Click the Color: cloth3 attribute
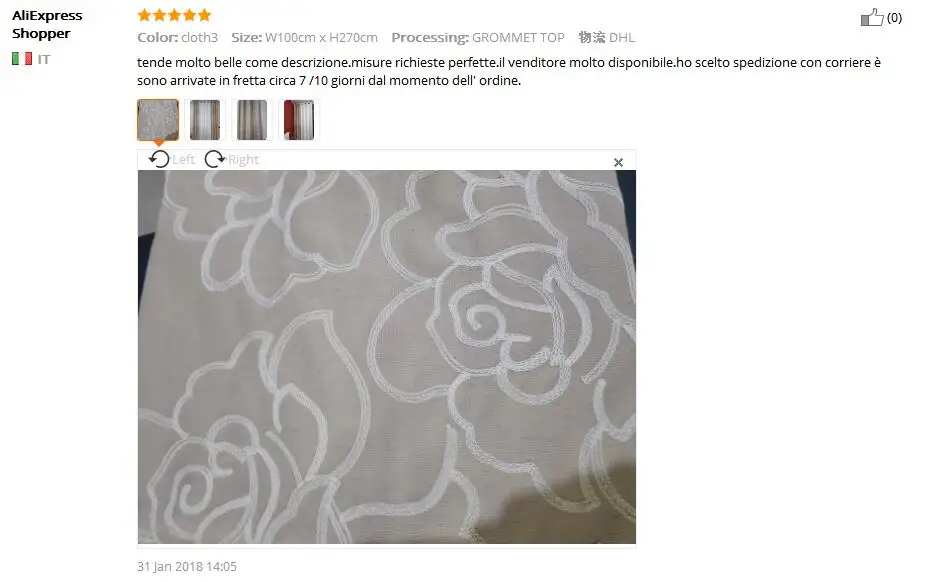The height and width of the screenshot is (582, 930). click(x=177, y=37)
